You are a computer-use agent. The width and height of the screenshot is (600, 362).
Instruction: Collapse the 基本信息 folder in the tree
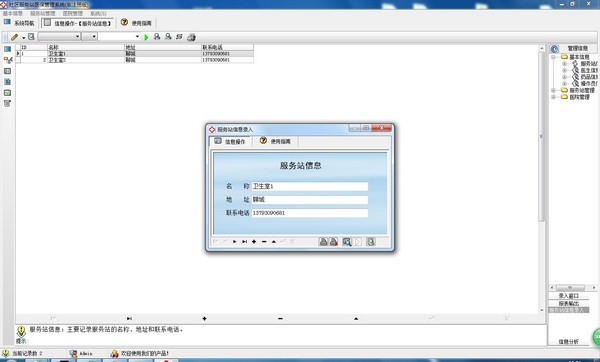tap(553, 57)
